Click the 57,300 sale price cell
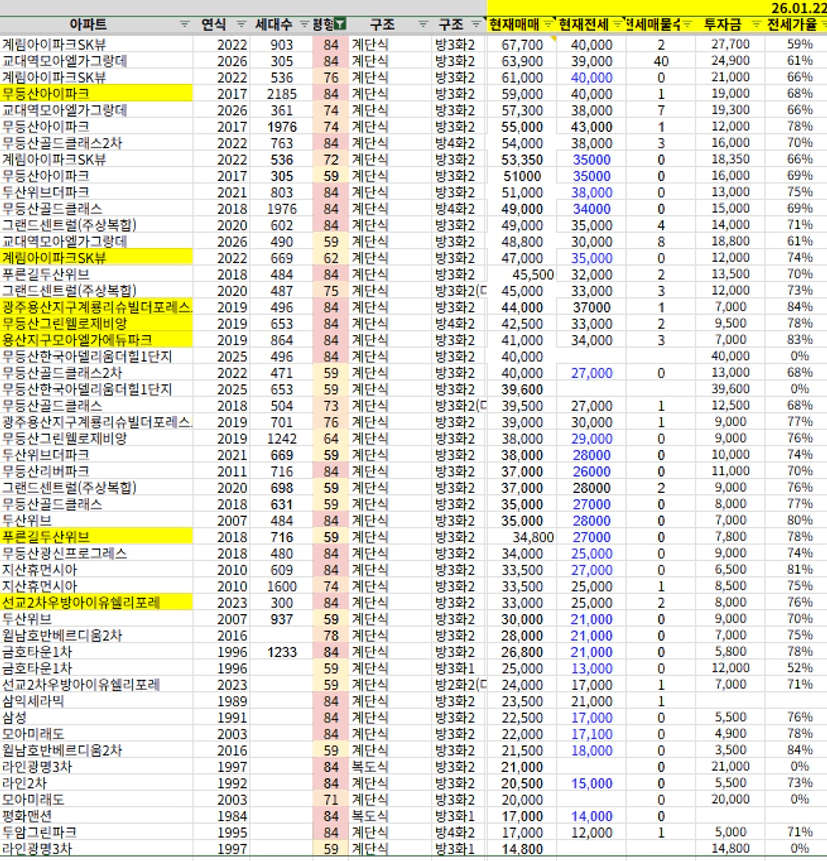The width and height of the screenshot is (827, 861). 522,110
